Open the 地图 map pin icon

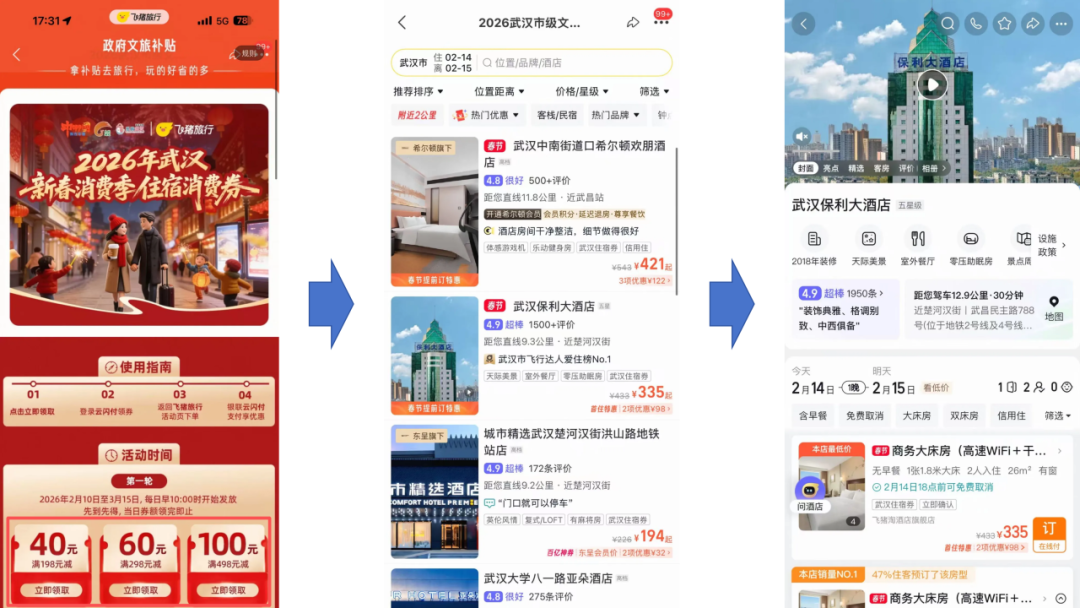pyautogui.click(x=1054, y=308)
